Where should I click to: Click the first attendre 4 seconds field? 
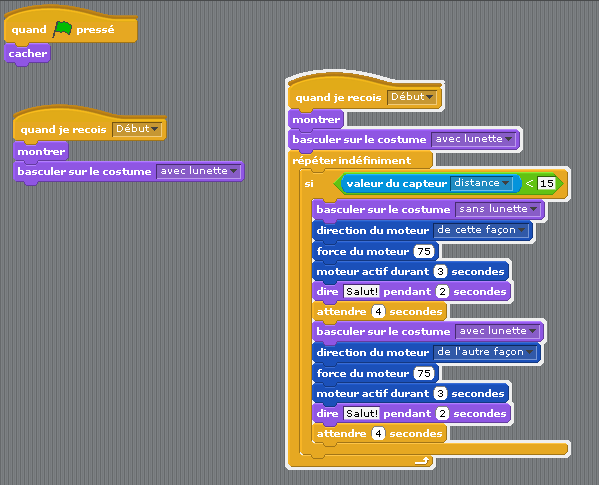pyautogui.click(x=378, y=312)
